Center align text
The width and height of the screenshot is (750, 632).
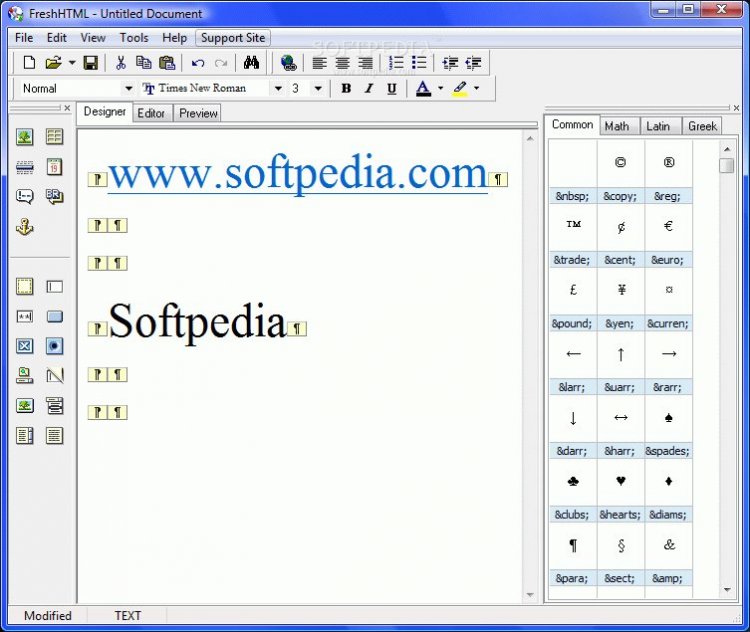342,63
